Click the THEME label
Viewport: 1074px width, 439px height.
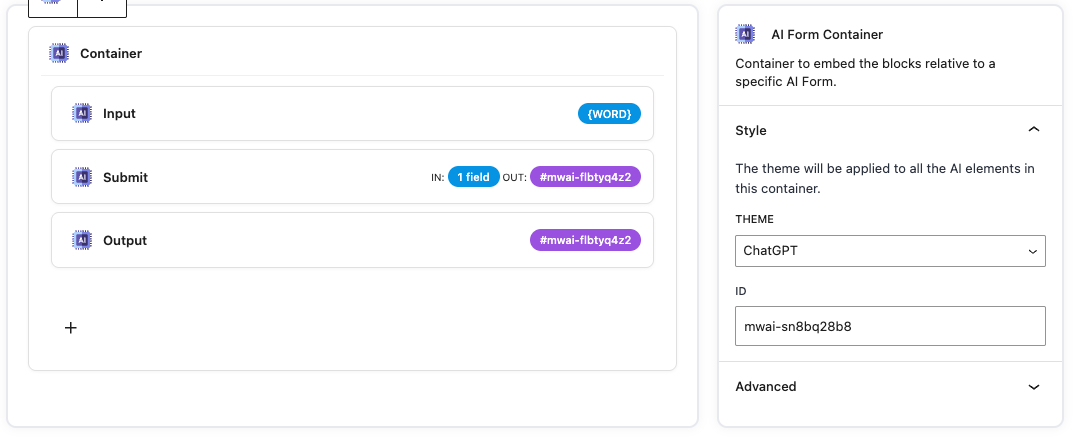point(754,219)
